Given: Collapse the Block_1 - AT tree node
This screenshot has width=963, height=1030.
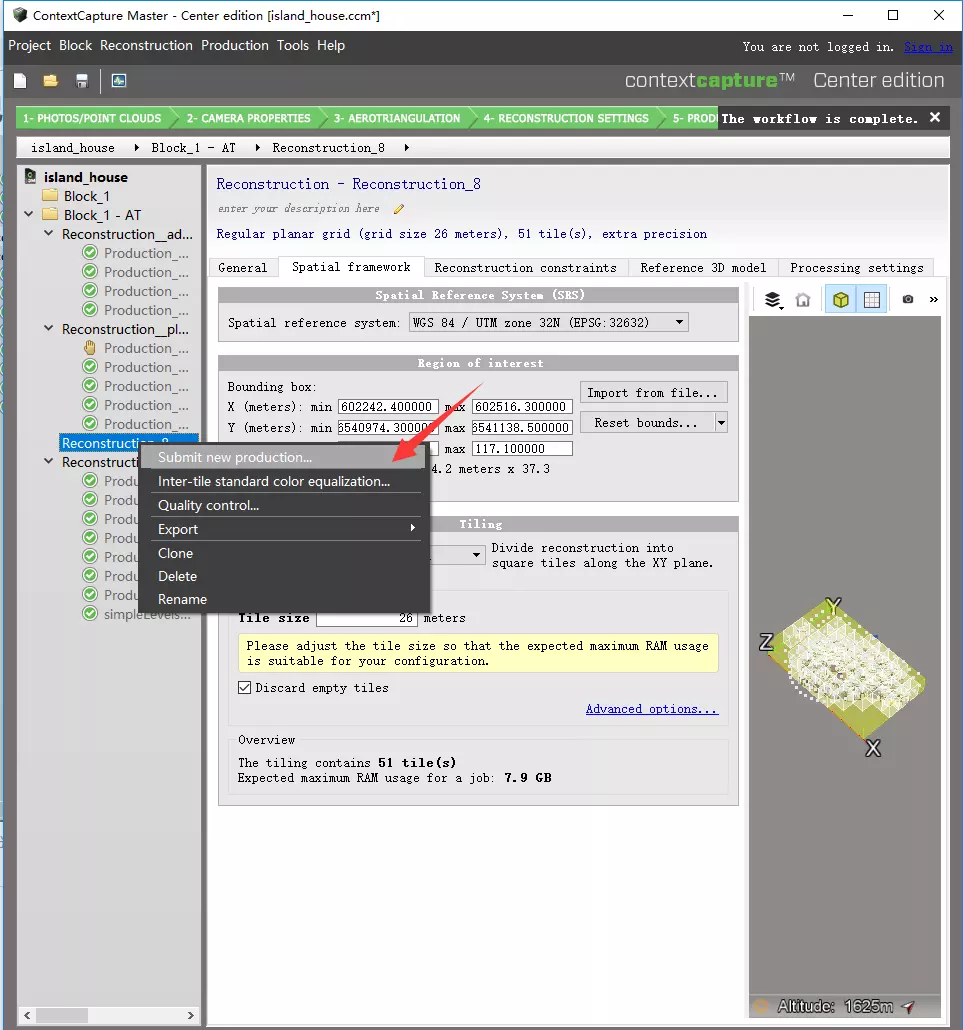Looking at the screenshot, I should point(29,214).
